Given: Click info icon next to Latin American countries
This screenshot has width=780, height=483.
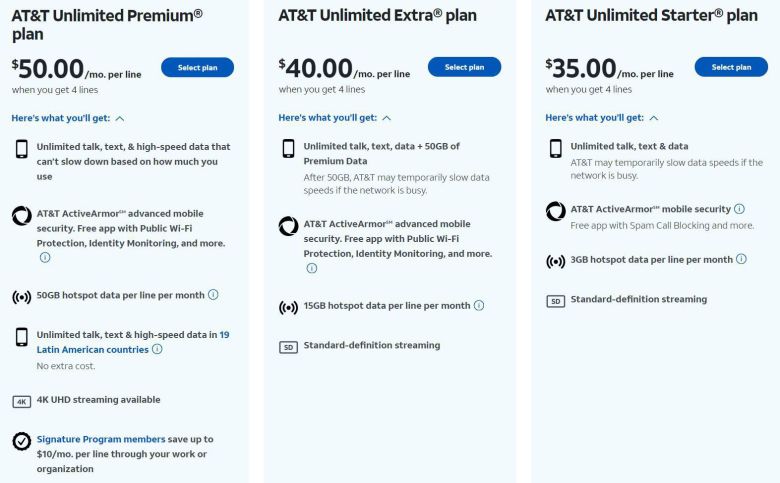Looking at the screenshot, I should tap(157, 349).
